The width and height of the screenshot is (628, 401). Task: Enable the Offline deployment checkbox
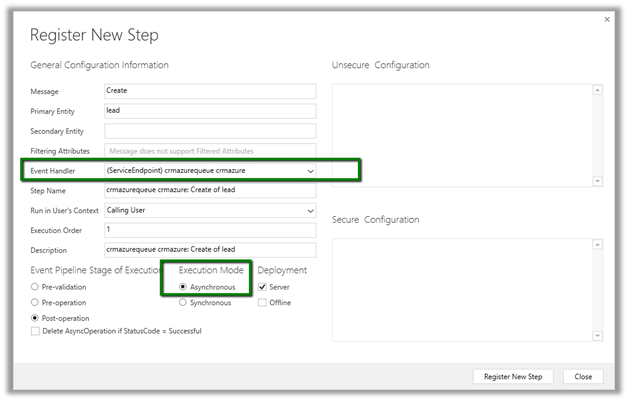pos(262,302)
